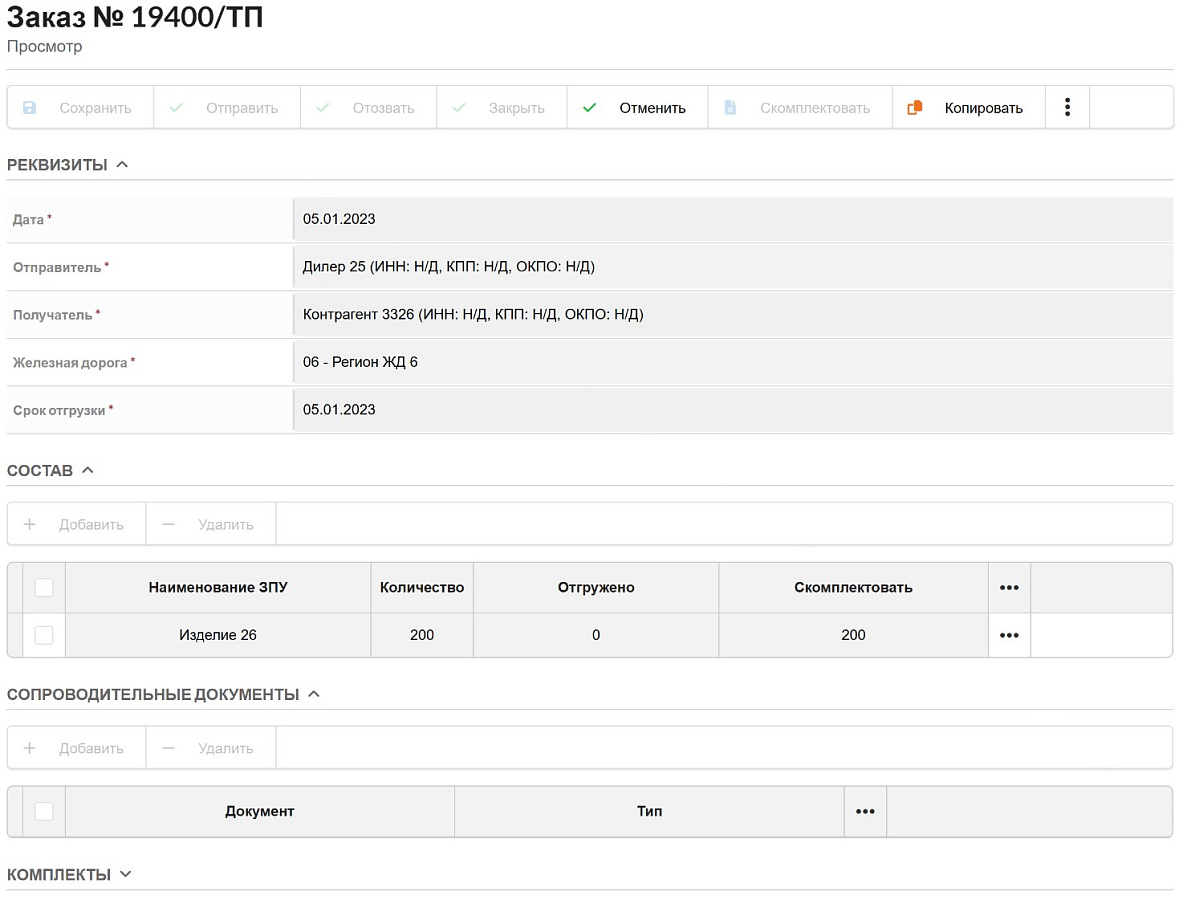Click plus icon in Состав toolbar
The height and width of the screenshot is (900, 1183).
[x=29, y=524]
